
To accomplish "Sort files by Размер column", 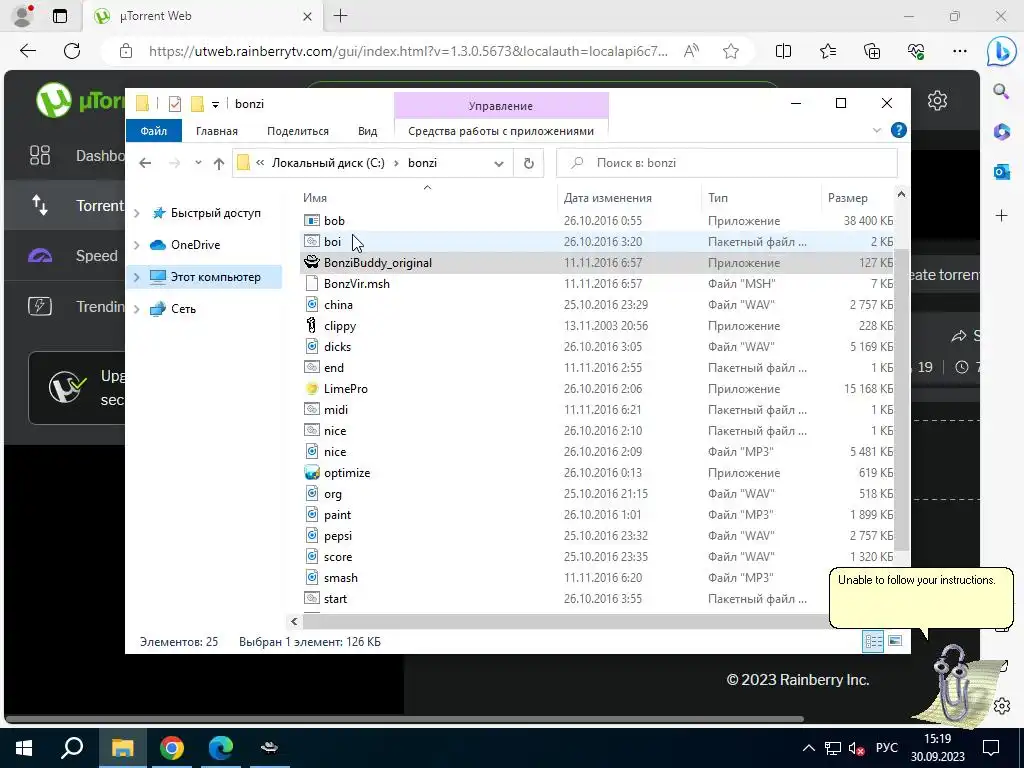I will tap(848, 198).
